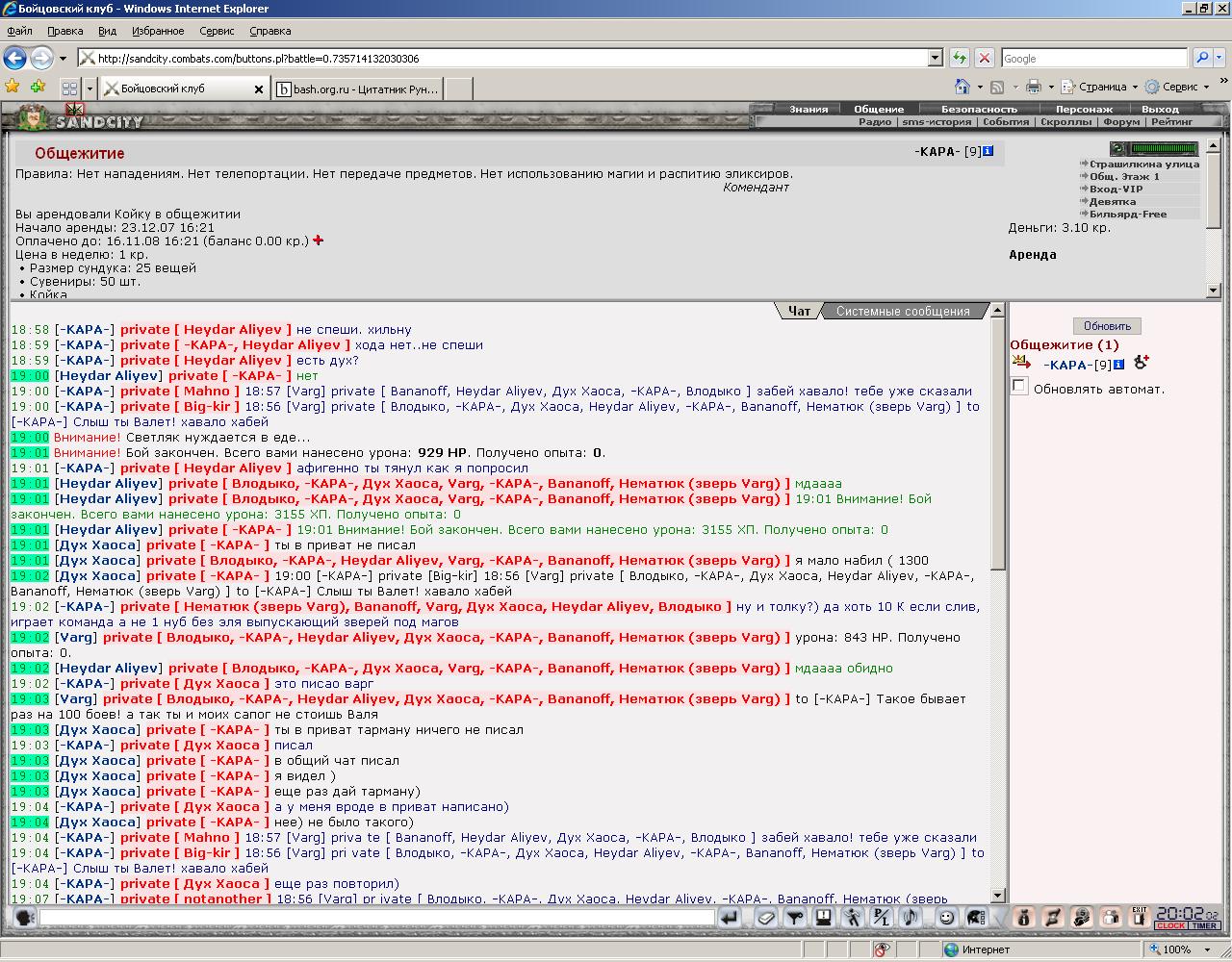The image size is (1232, 962).
Task: Switch to 'Системные сообщения' tab
Action: (903, 311)
